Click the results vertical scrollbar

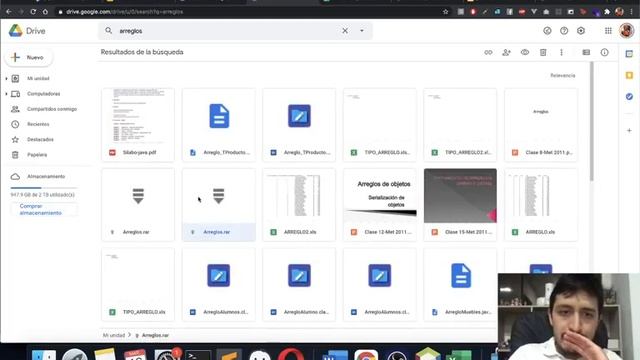point(591,122)
